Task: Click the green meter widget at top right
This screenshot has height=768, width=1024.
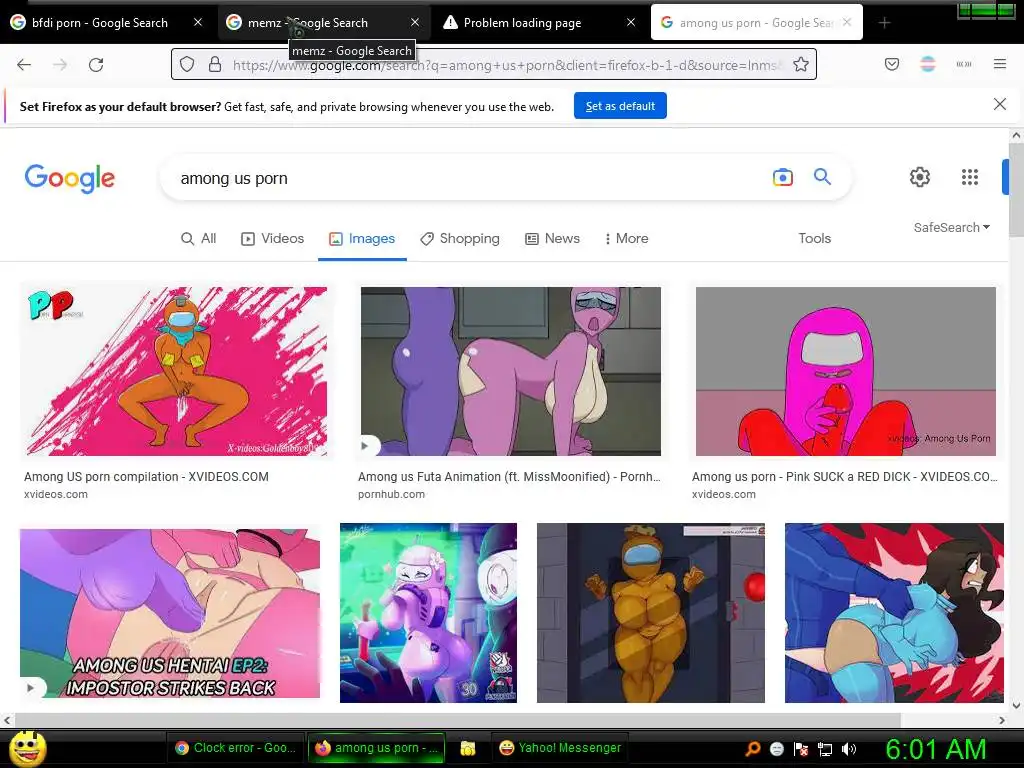Action: (986, 10)
